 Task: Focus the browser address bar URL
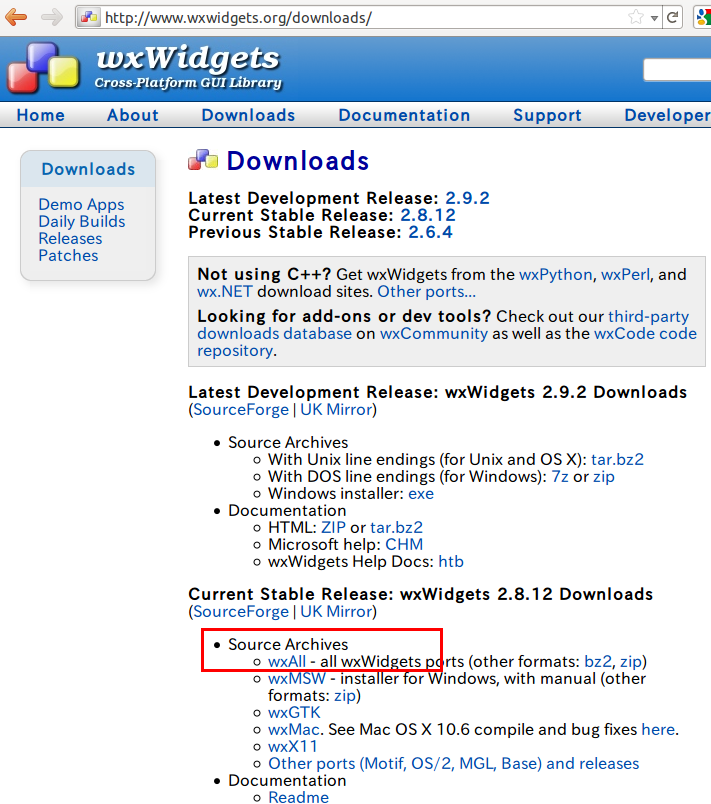coord(238,18)
